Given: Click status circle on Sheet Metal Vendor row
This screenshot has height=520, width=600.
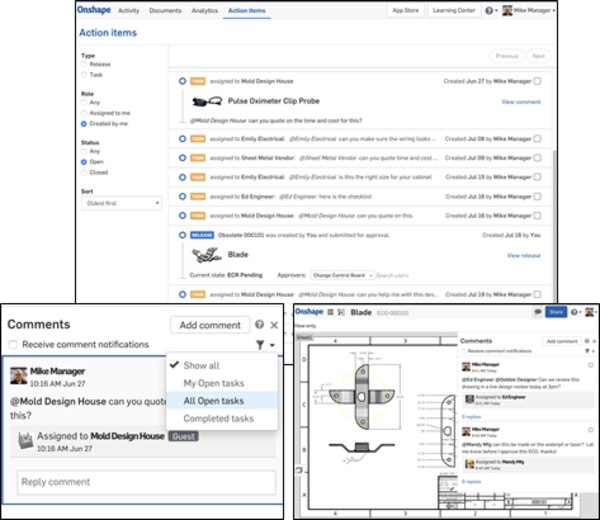Looking at the screenshot, I should (183, 158).
